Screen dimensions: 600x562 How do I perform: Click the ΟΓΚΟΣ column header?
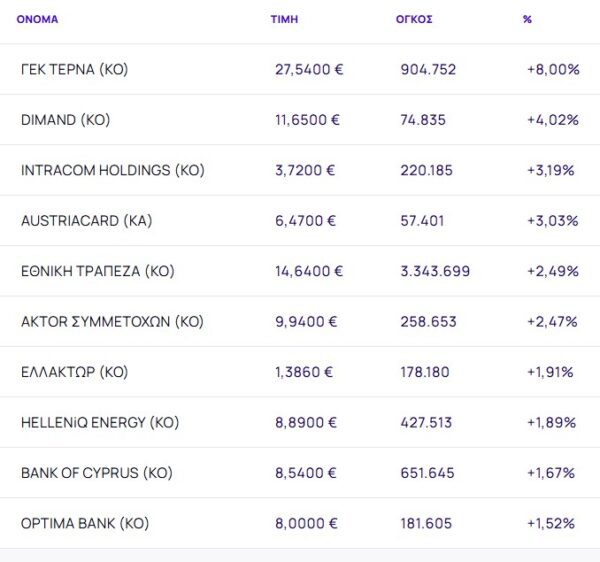pos(414,19)
